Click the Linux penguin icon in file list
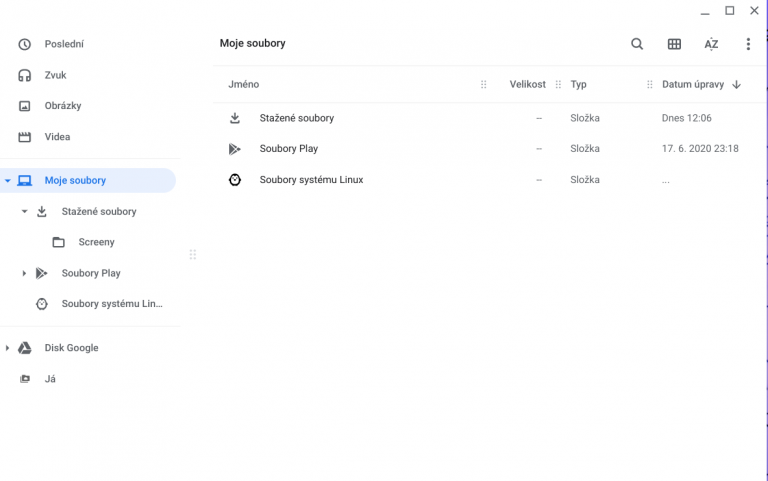Image resolution: width=768 pixels, height=481 pixels. [235, 180]
